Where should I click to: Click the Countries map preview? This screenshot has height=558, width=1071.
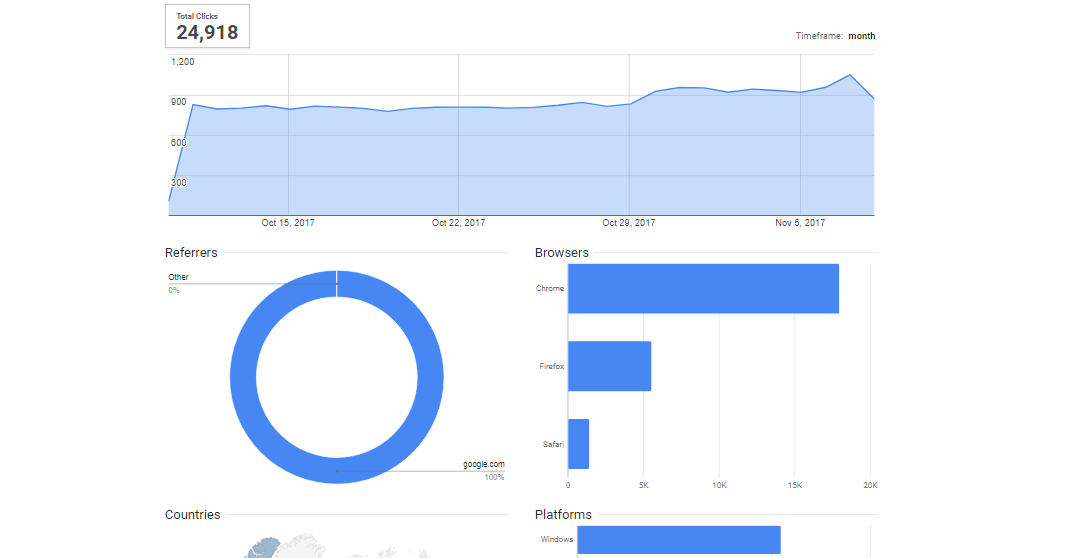pyautogui.click(x=337, y=546)
